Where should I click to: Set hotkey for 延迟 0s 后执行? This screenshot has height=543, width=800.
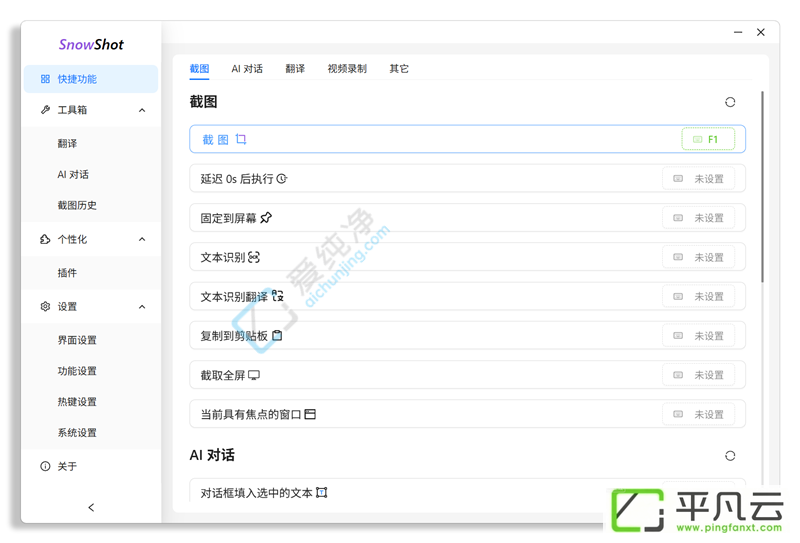tap(698, 179)
